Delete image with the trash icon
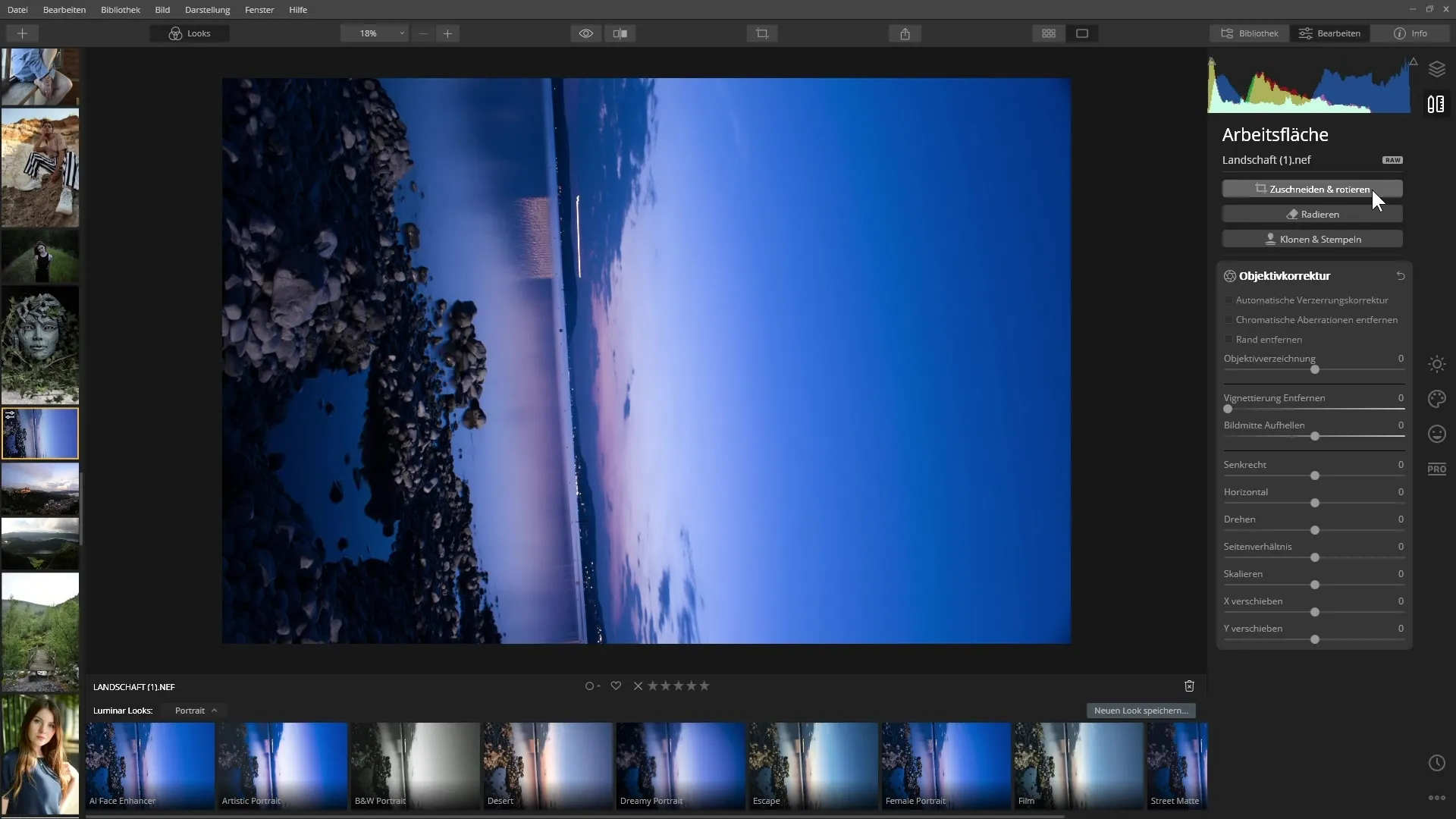Screen dimensions: 1456x819 click(1189, 686)
